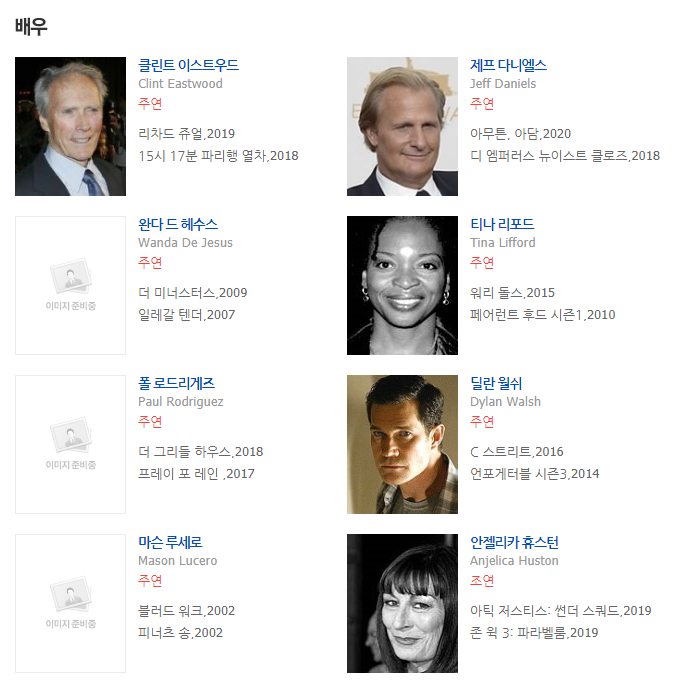Image resolution: width=697 pixels, height=700 pixels.
Task: Click Anjelica Huston's profile photo
Action: pos(402,603)
